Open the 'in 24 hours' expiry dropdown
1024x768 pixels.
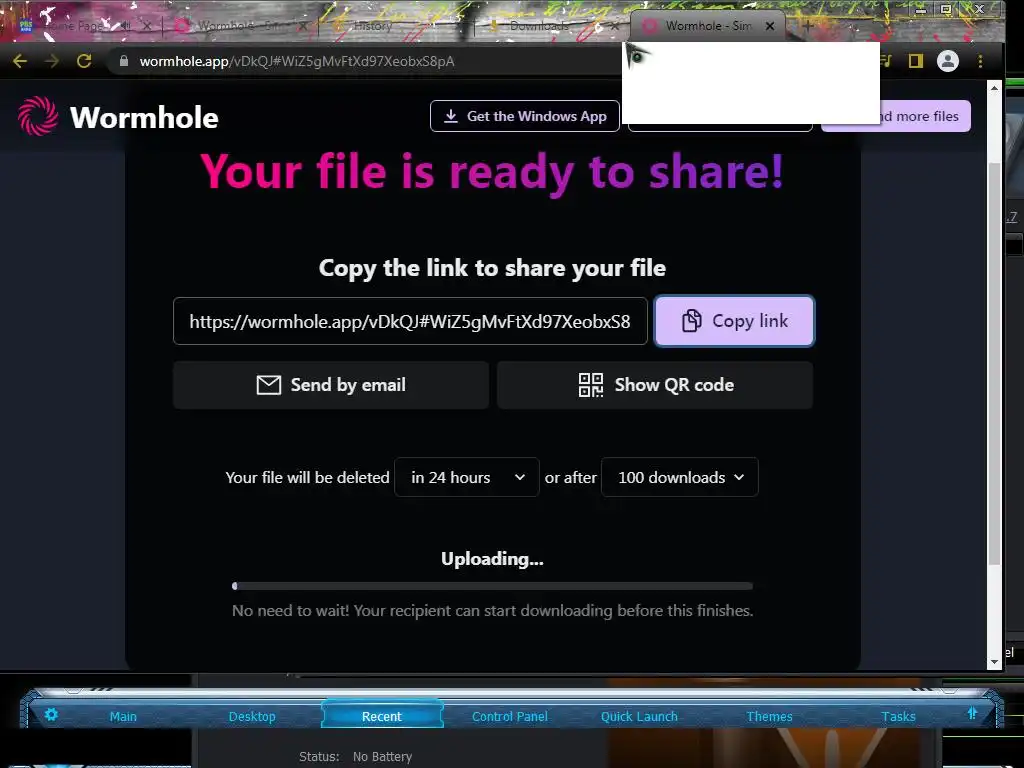pyautogui.click(x=467, y=477)
